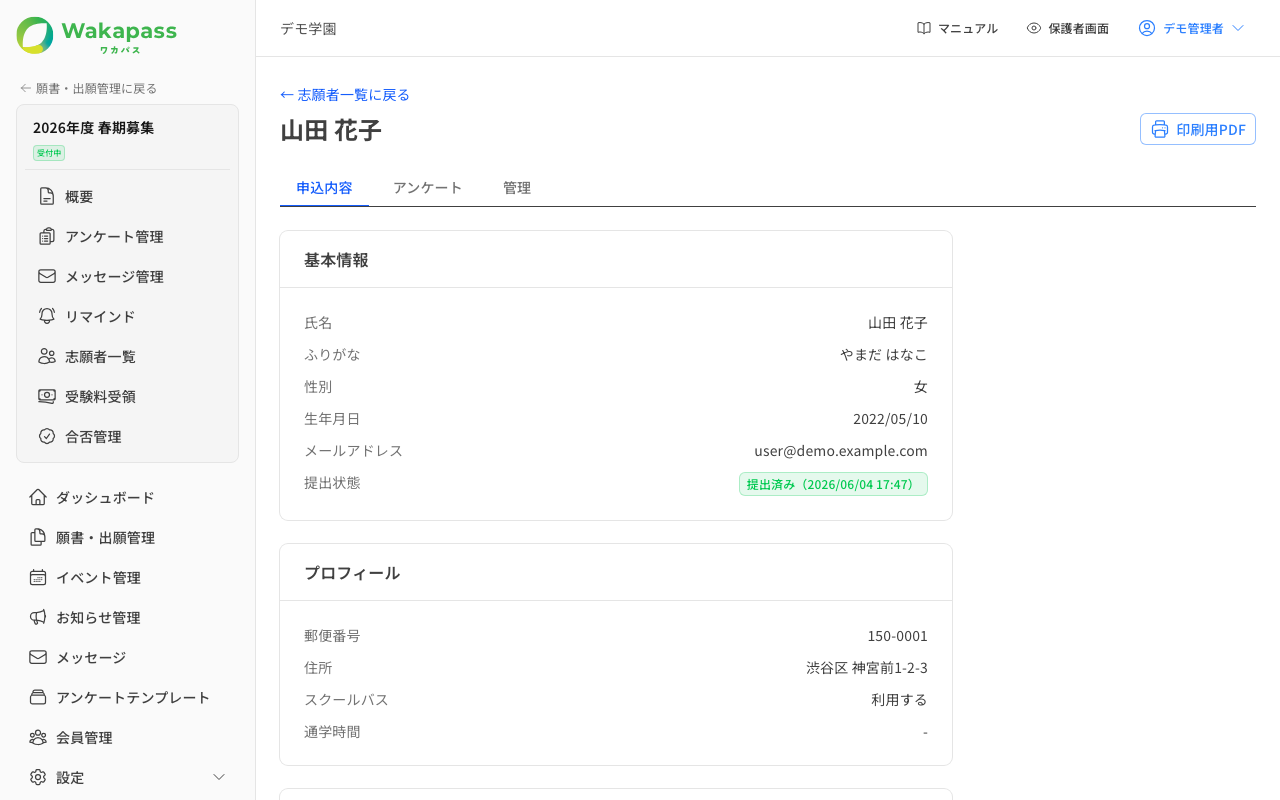Switch to the 管理 tab
Screen dimensions: 1280x800
[517, 188]
